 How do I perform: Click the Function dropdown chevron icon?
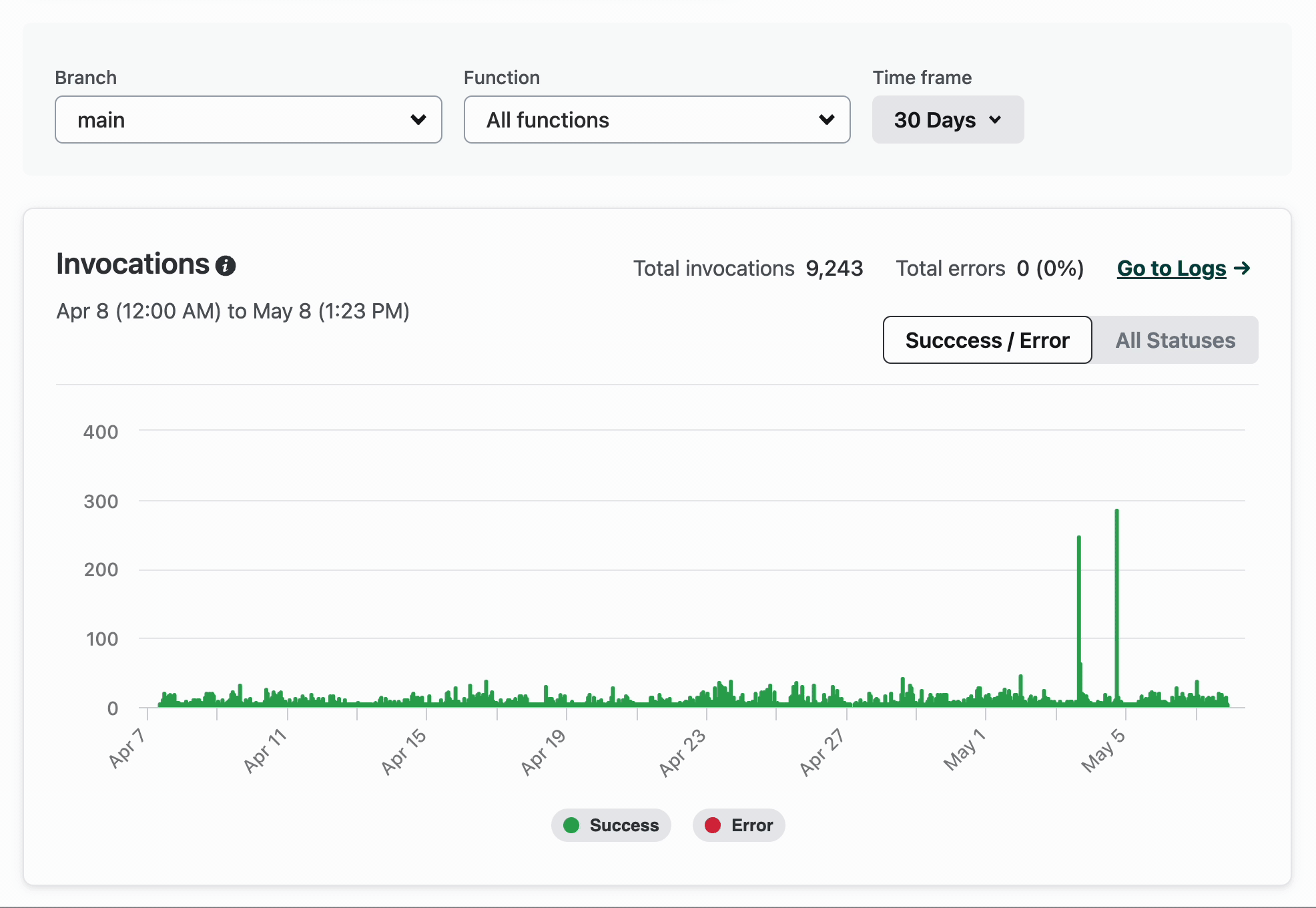click(826, 120)
